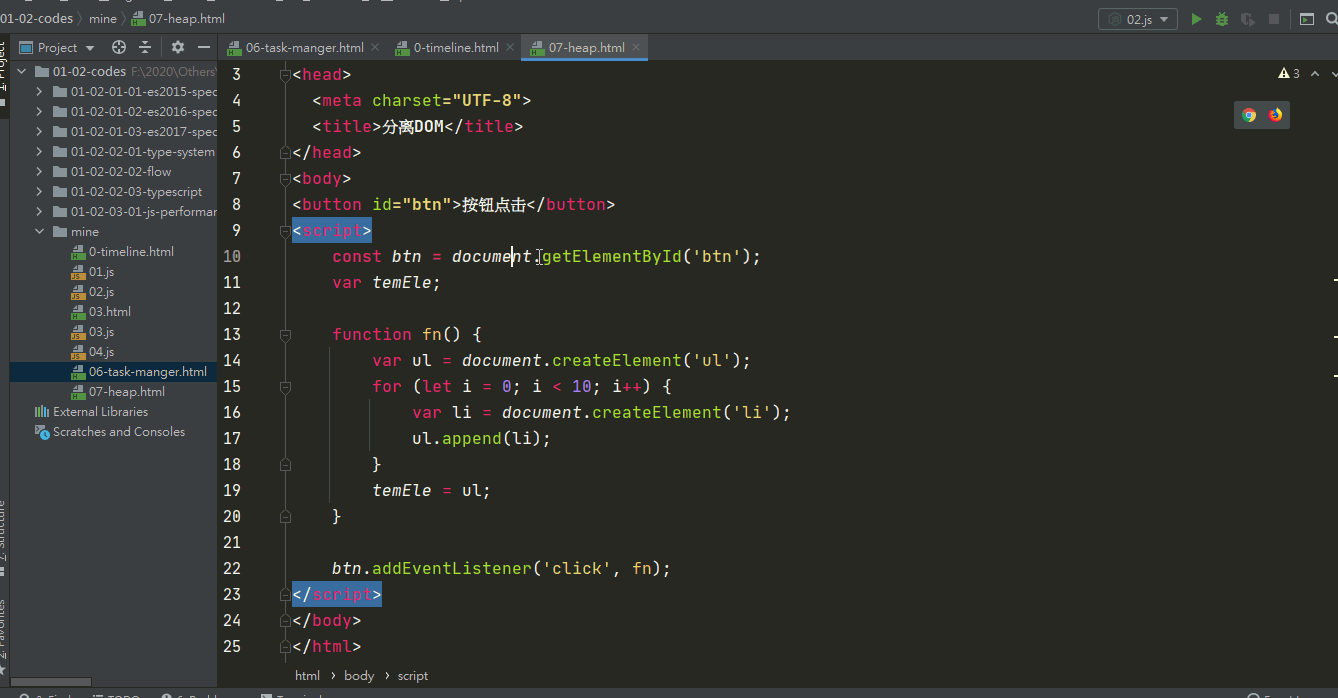
Task: Open Project panel settings gear
Action: 178,47
